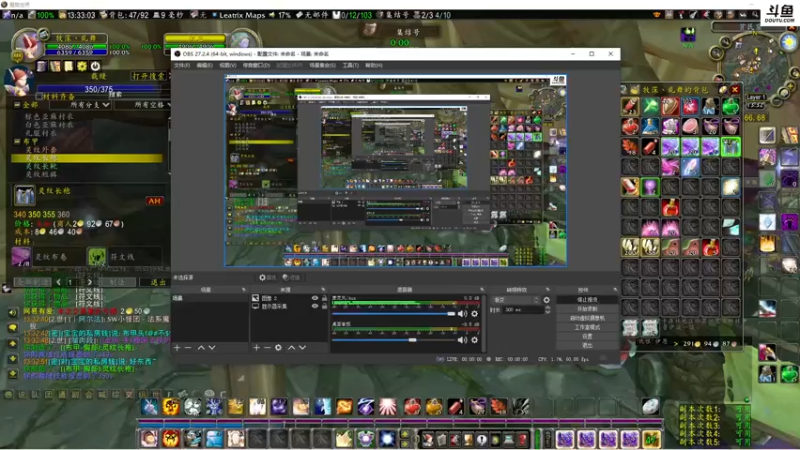Toggle visibility of the 图像 2 source
The image size is (800, 450).
coord(315,298)
